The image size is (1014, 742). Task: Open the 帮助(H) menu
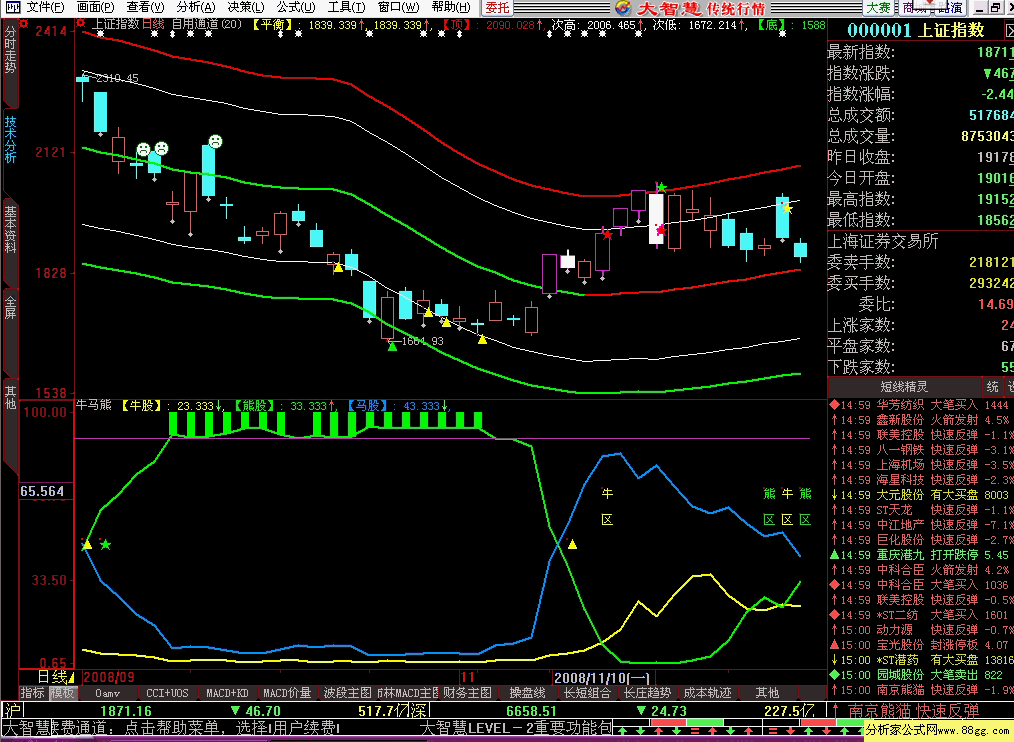click(451, 7)
